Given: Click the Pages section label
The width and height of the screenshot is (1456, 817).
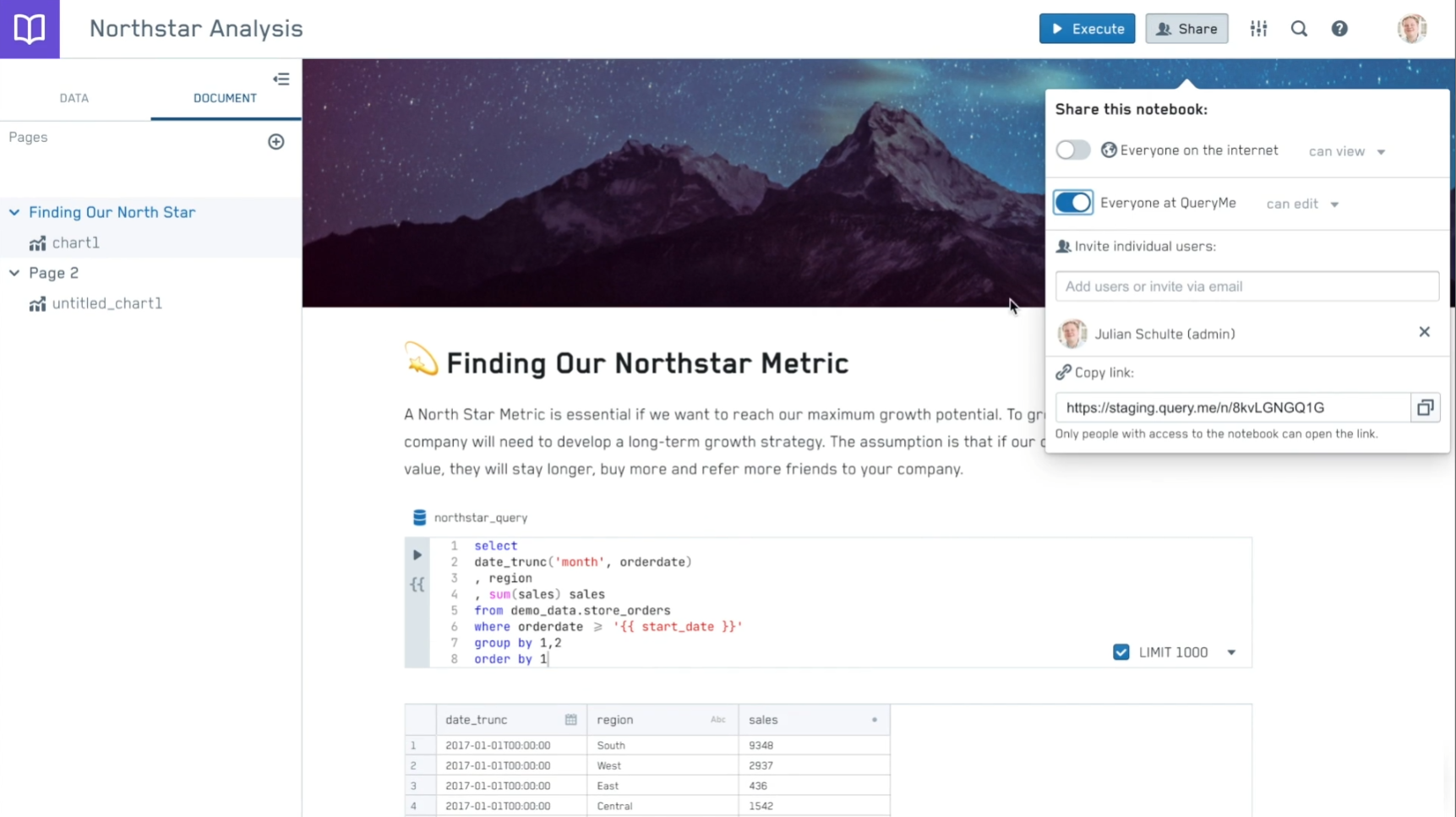Looking at the screenshot, I should coord(28,137).
